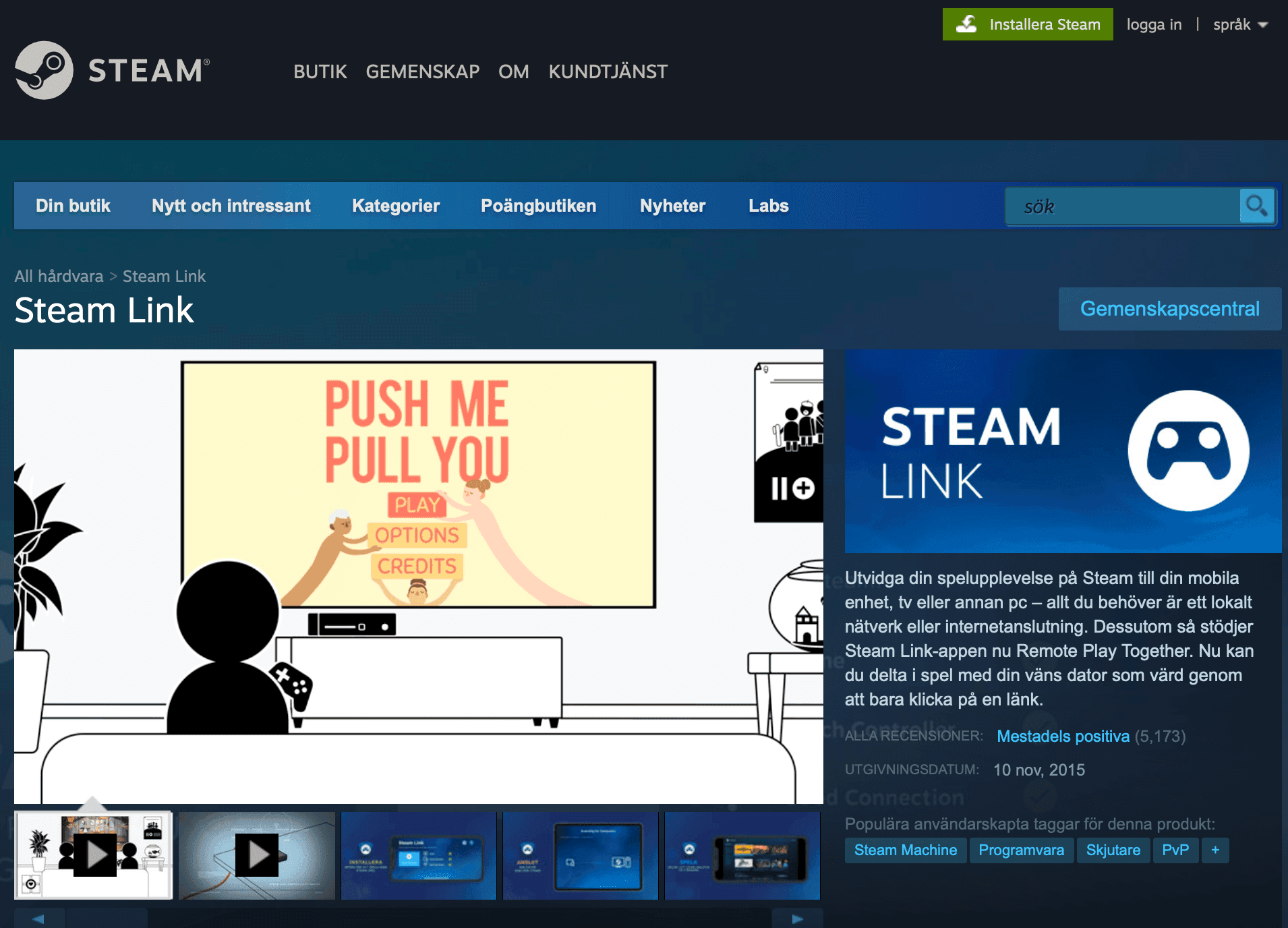1288x928 pixels.
Task: Click the logga in link
Action: (x=1154, y=25)
